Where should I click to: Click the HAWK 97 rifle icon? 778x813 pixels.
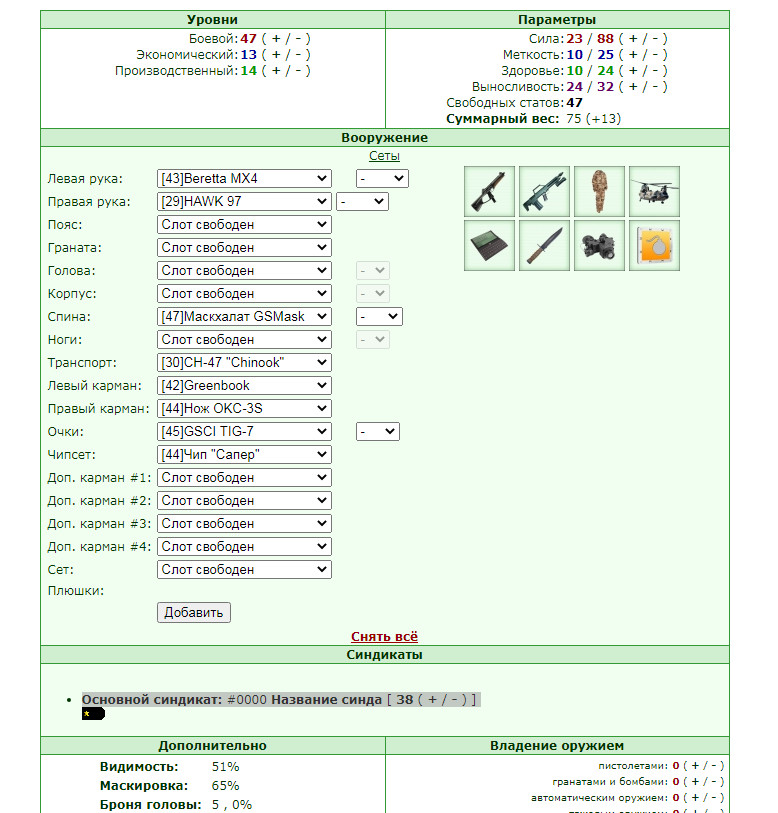[544, 191]
